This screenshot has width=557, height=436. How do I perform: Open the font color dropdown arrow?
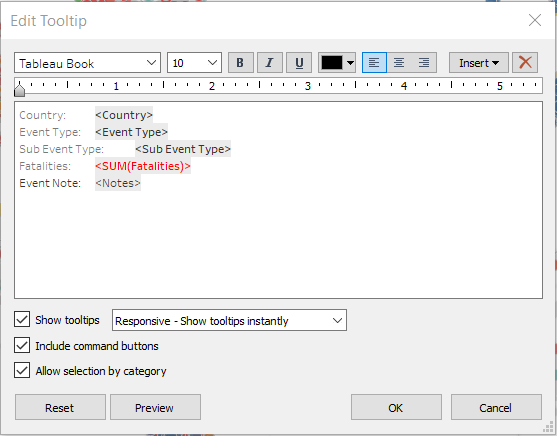point(350,63)
